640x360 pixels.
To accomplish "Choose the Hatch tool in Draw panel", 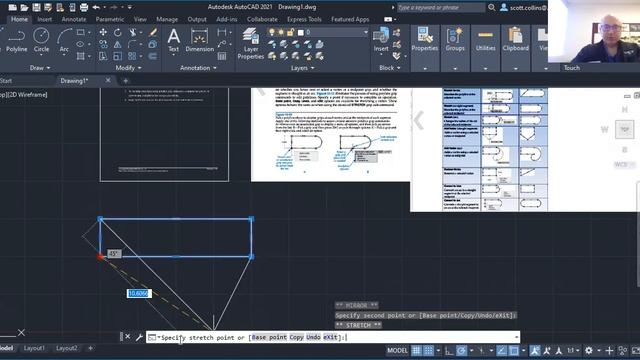I will pos(80,56).
